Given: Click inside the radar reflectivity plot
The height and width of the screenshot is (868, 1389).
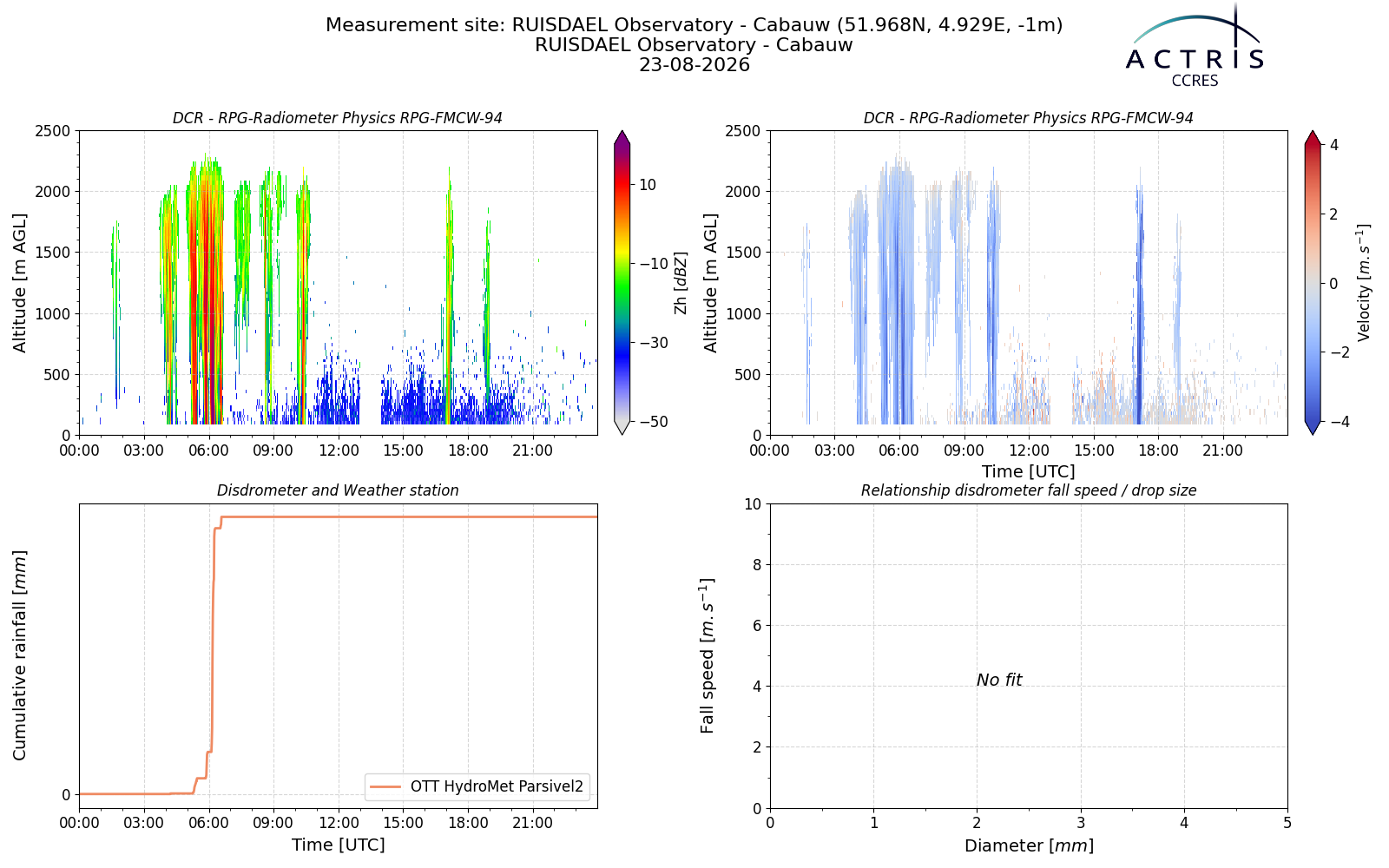Looking at the screenshot, I should (x=338, y=283).
